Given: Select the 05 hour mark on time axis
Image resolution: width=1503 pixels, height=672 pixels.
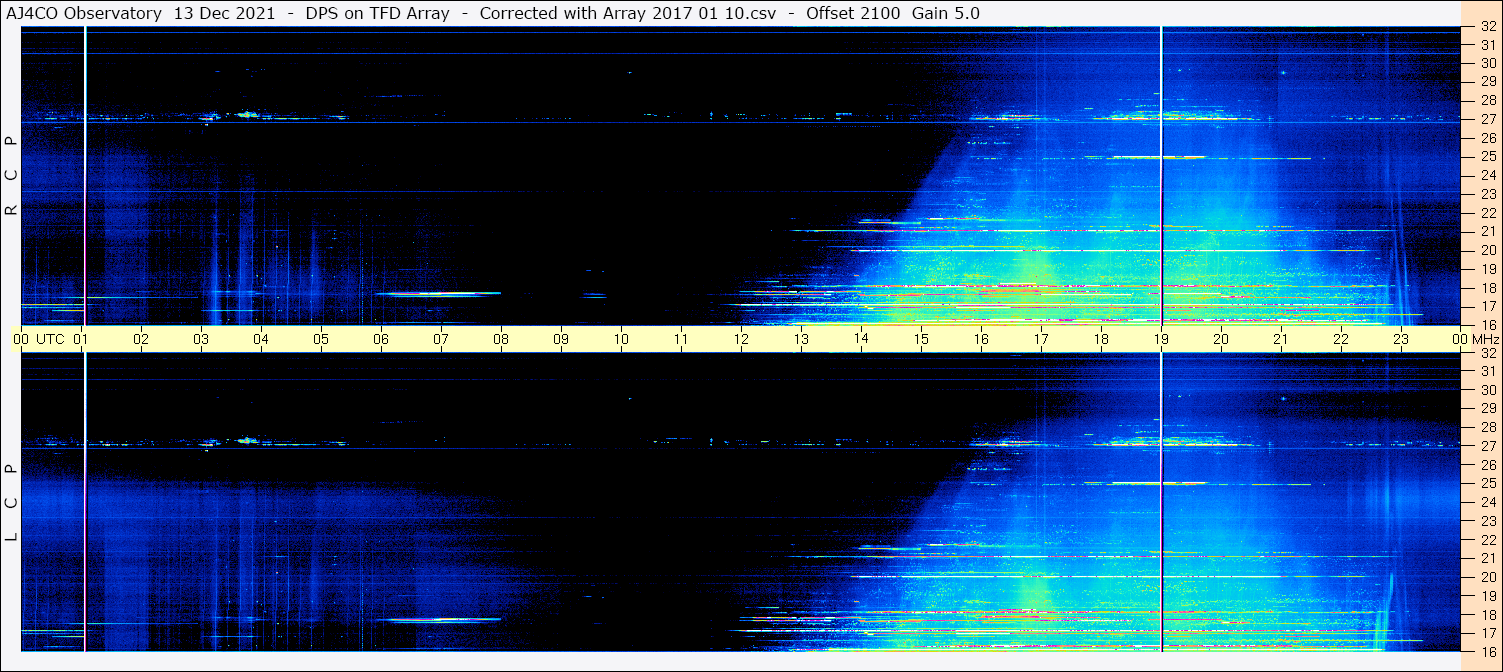Looking at the screenshot, I should tap(321, 339).
